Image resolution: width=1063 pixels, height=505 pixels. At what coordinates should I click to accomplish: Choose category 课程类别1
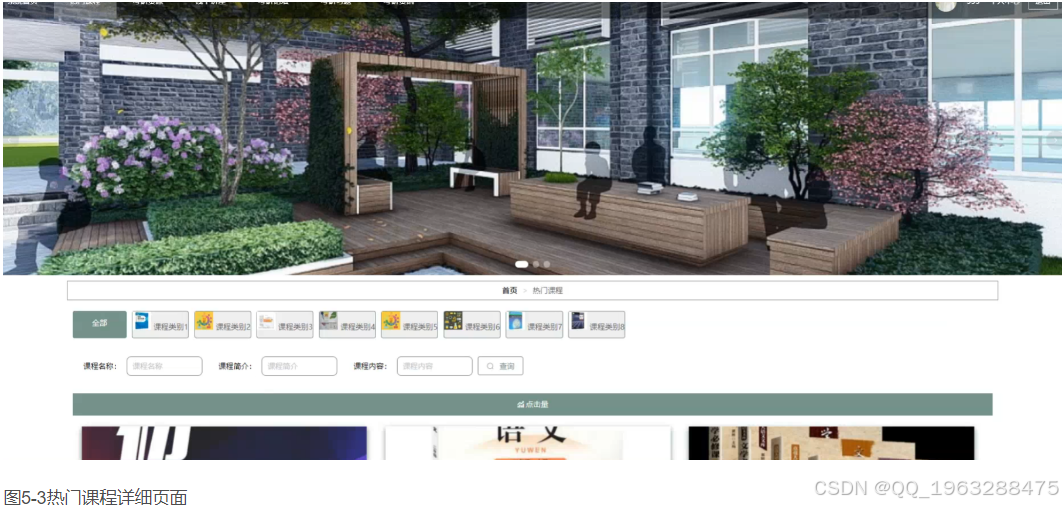pos(160,324)
